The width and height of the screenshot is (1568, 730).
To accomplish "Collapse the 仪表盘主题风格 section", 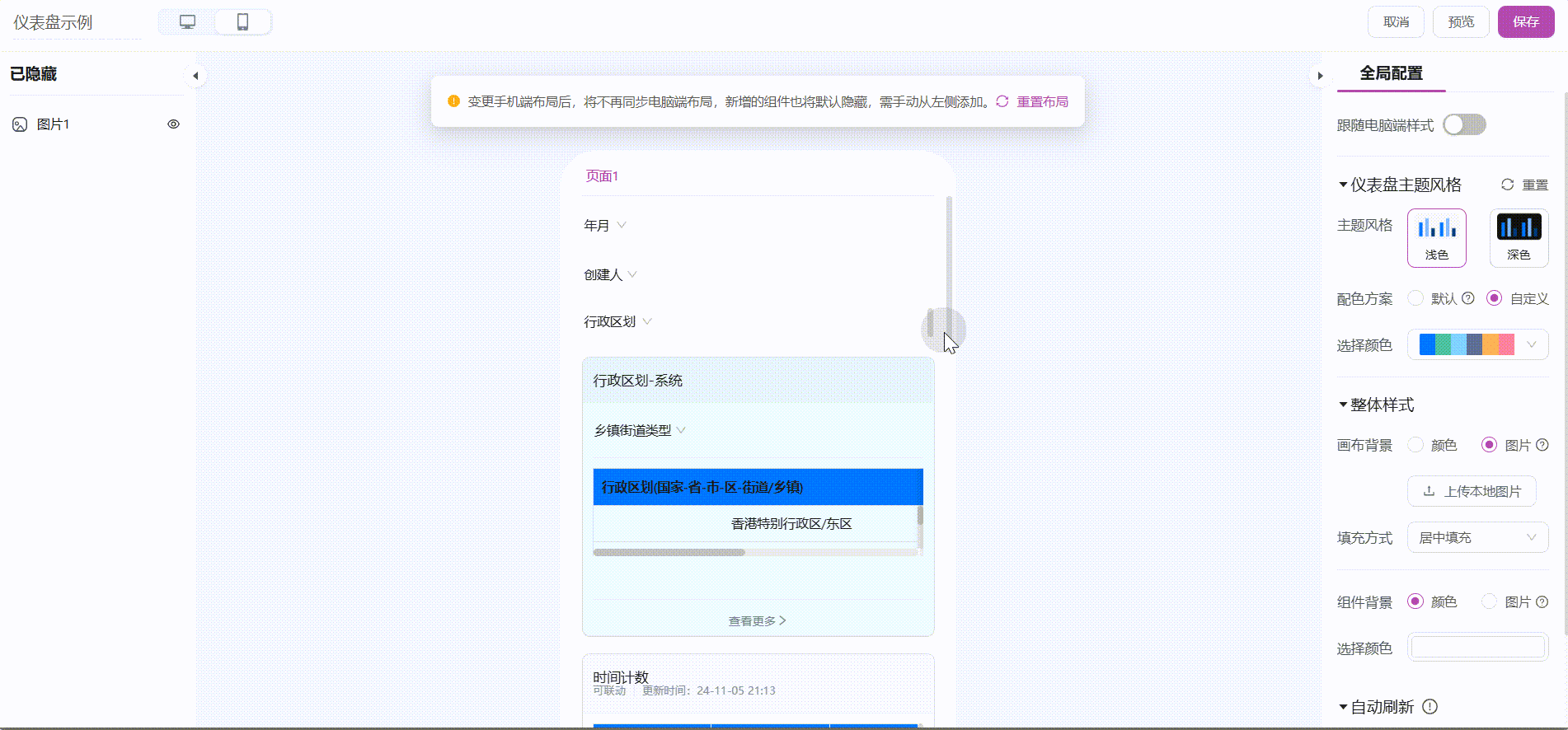I will click(x=1343, y=185).
